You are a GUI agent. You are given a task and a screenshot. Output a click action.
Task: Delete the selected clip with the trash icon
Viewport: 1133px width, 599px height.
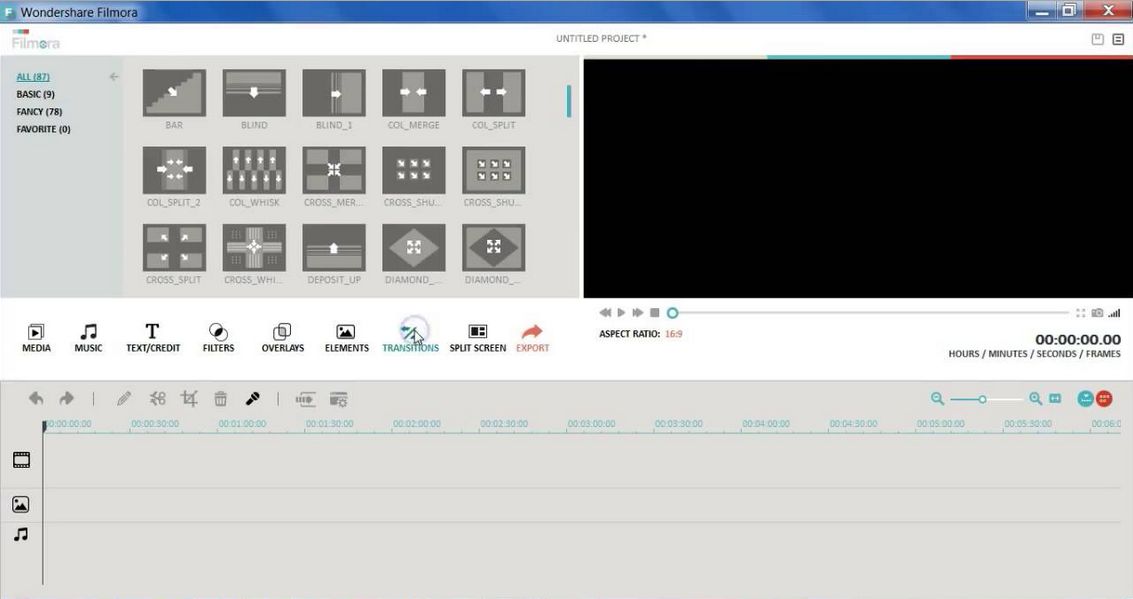coord(221,398)
